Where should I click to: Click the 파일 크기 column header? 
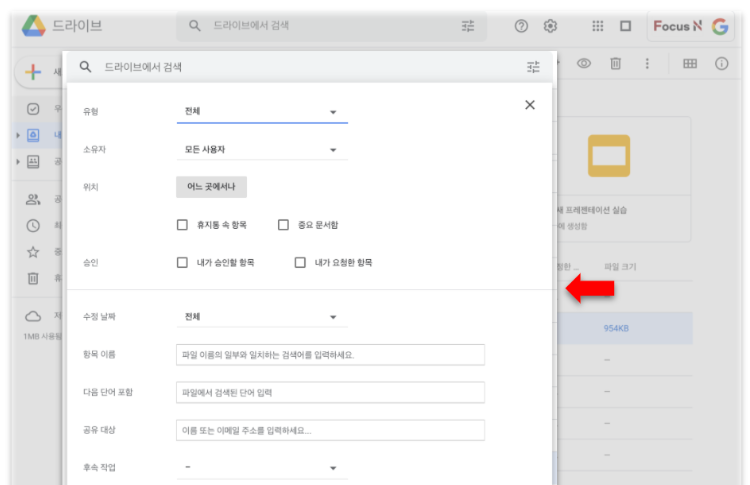(620, 266)
